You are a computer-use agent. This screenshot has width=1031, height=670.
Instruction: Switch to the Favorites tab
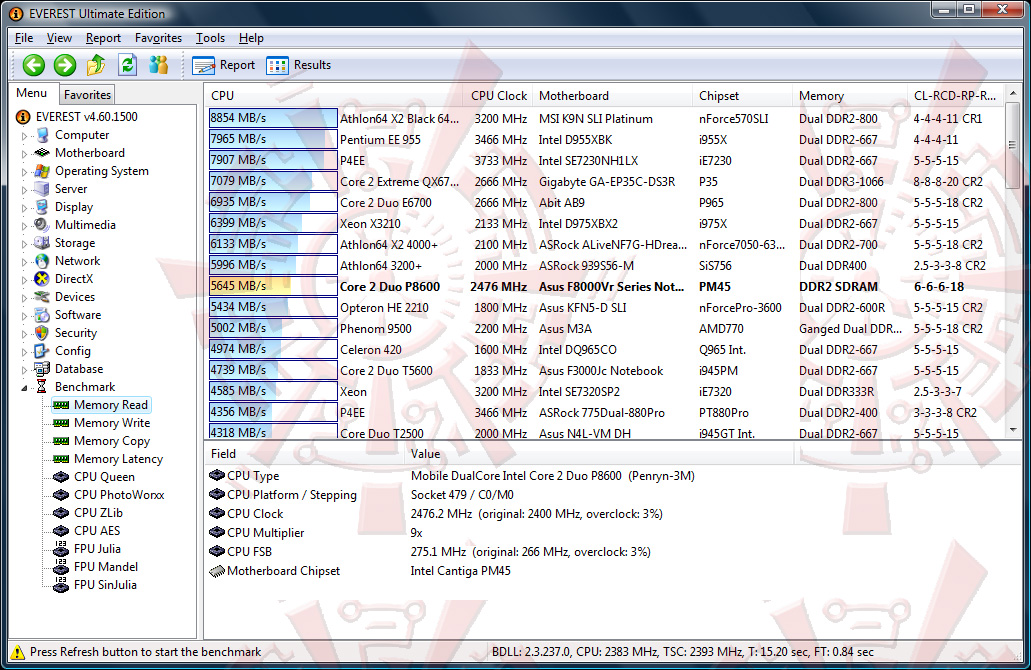[87, 95]
